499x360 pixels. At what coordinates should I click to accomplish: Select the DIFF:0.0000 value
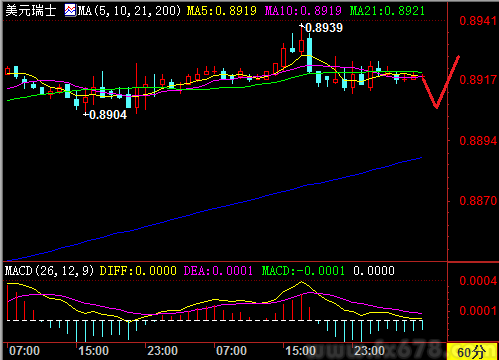click(x=138, y=271)
